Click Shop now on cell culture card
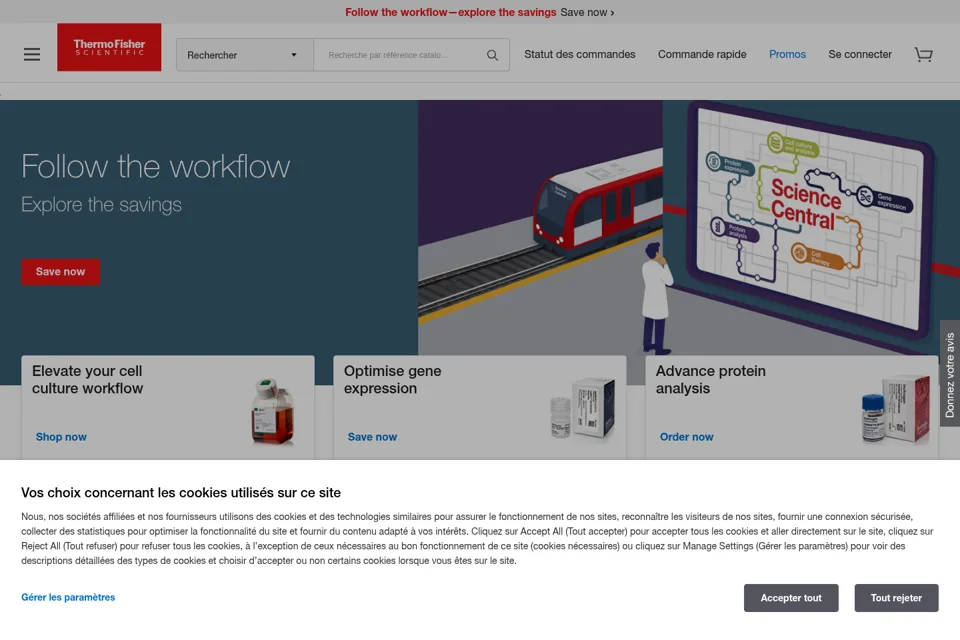The width and height of the screenshot is (960, 640). pyautogui.click(x=61, y=437)
